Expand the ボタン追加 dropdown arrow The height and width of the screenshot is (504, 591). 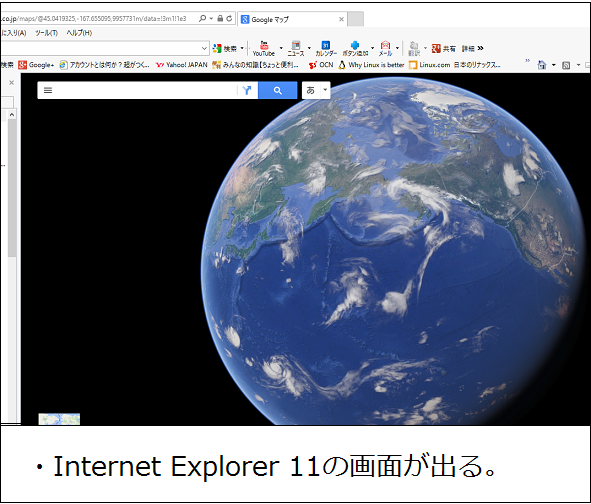pos(372,48)
